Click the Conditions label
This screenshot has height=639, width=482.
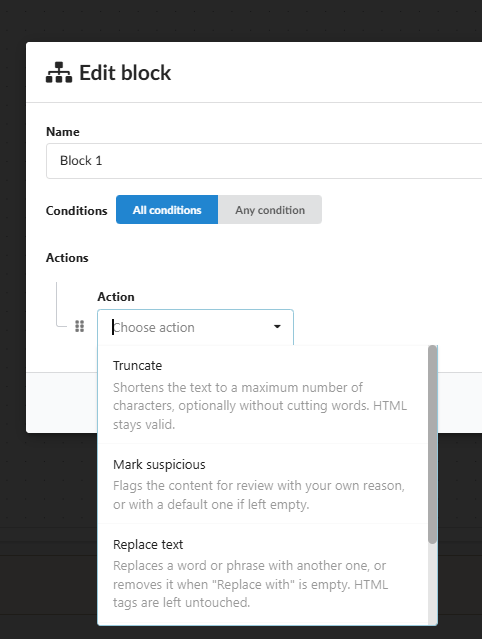[77, 211]
